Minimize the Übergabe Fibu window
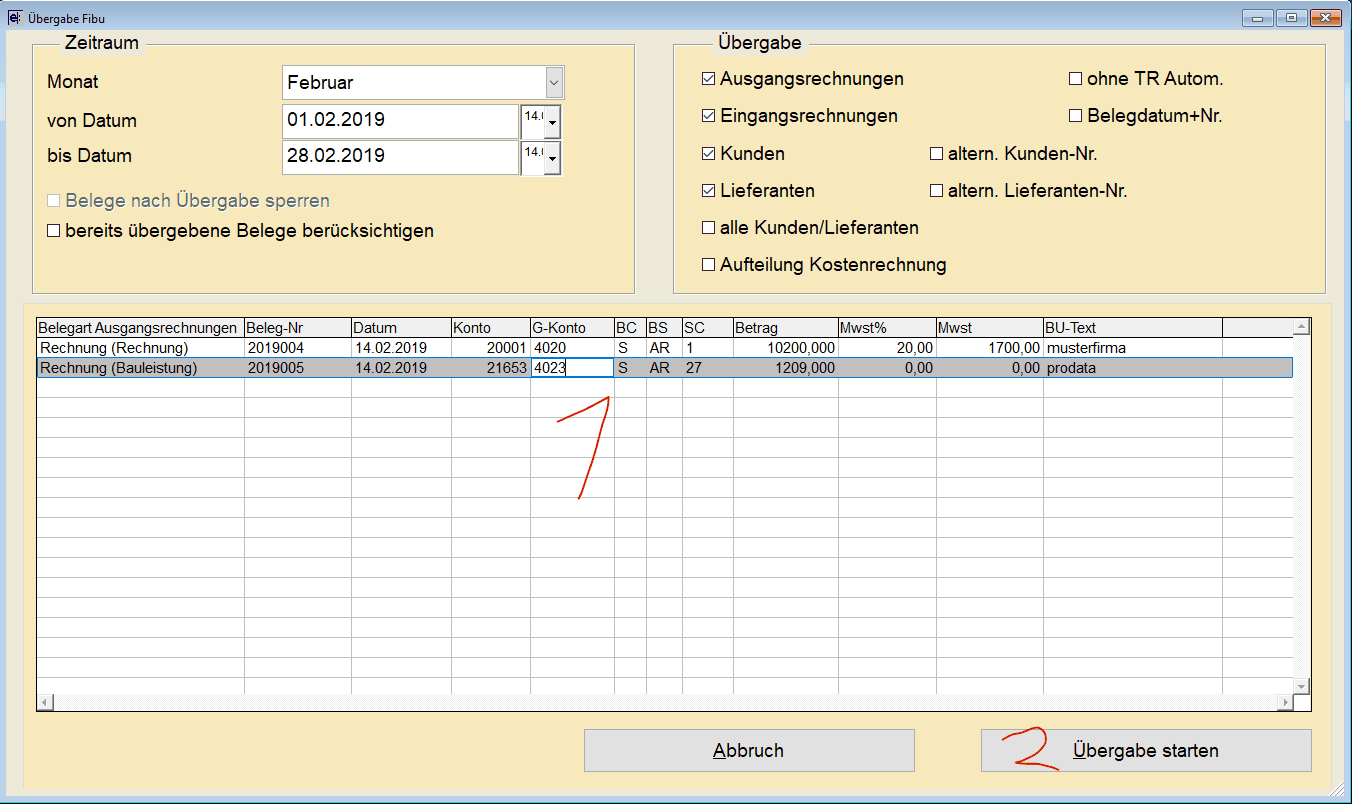 point(1256,18)
